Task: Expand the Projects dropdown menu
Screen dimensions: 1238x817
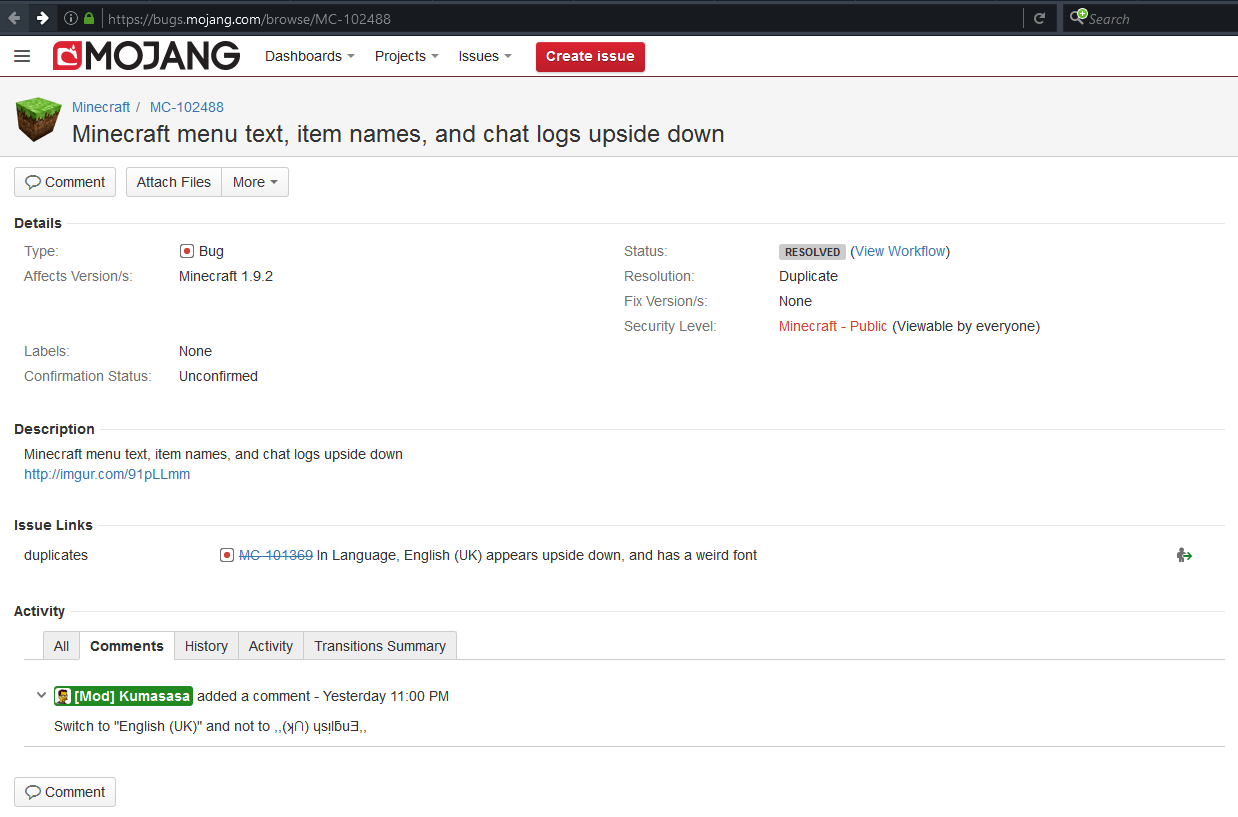Action: click(x=406, y=57)
